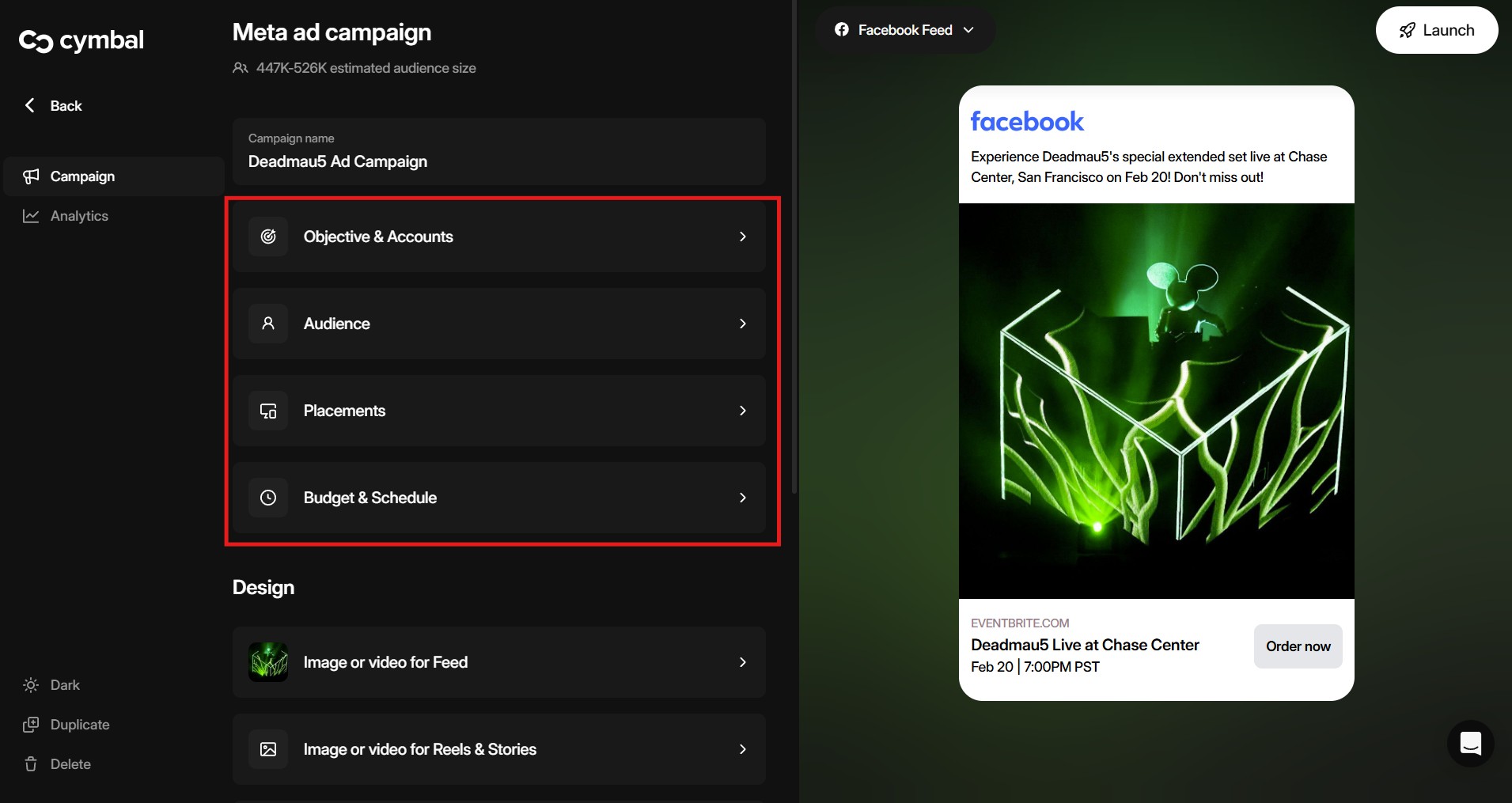Click the Order now button in preview
The image size is (1512, 803).
click(x=1298, y=646)
